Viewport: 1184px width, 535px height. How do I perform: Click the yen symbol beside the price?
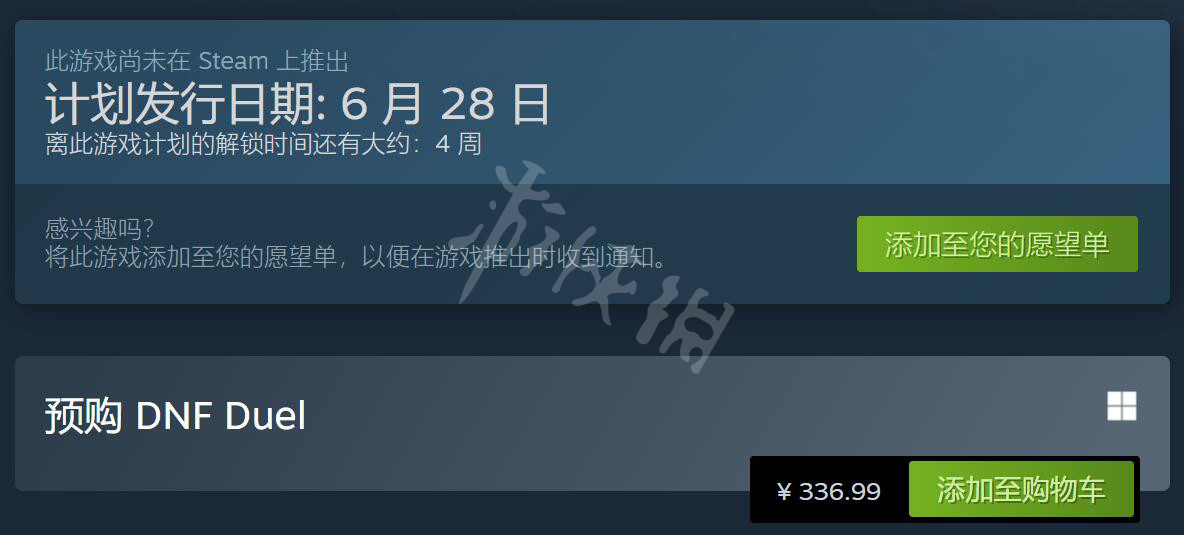[783, 492]
